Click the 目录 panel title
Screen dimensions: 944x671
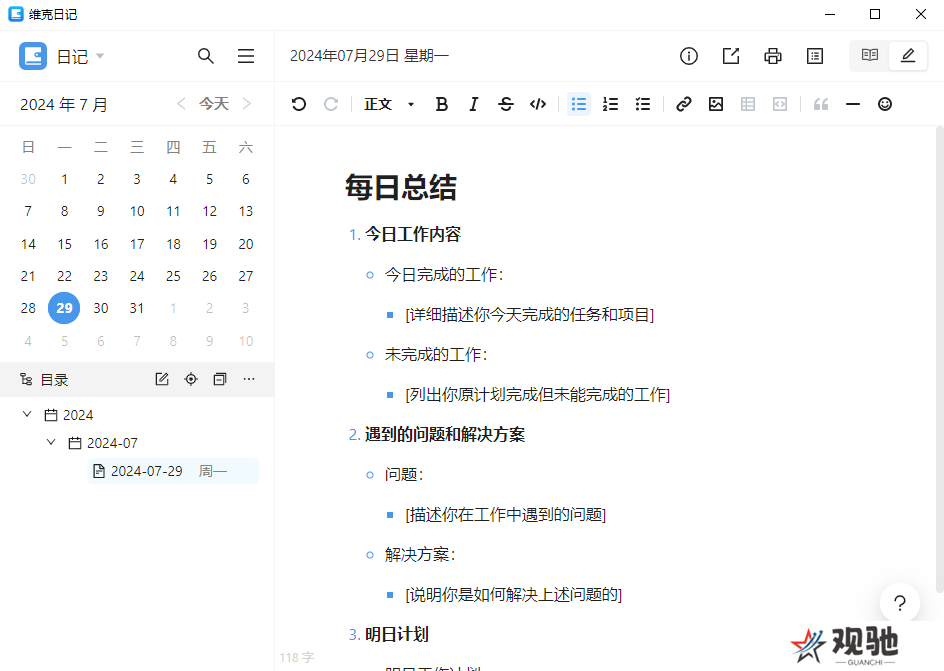pyautogui.click(x=54, y=380)
